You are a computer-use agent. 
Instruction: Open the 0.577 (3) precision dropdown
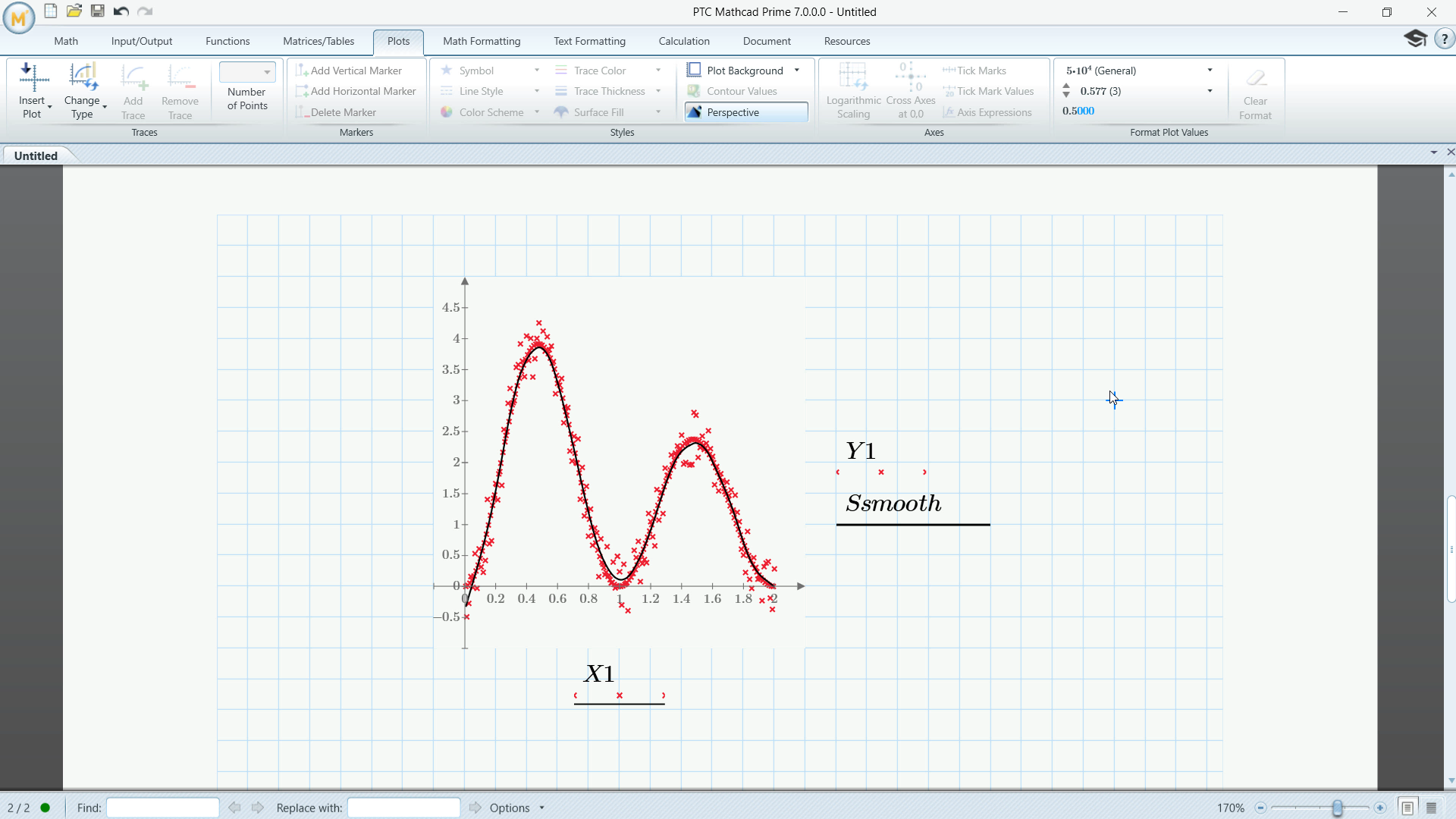(1210, 91)
